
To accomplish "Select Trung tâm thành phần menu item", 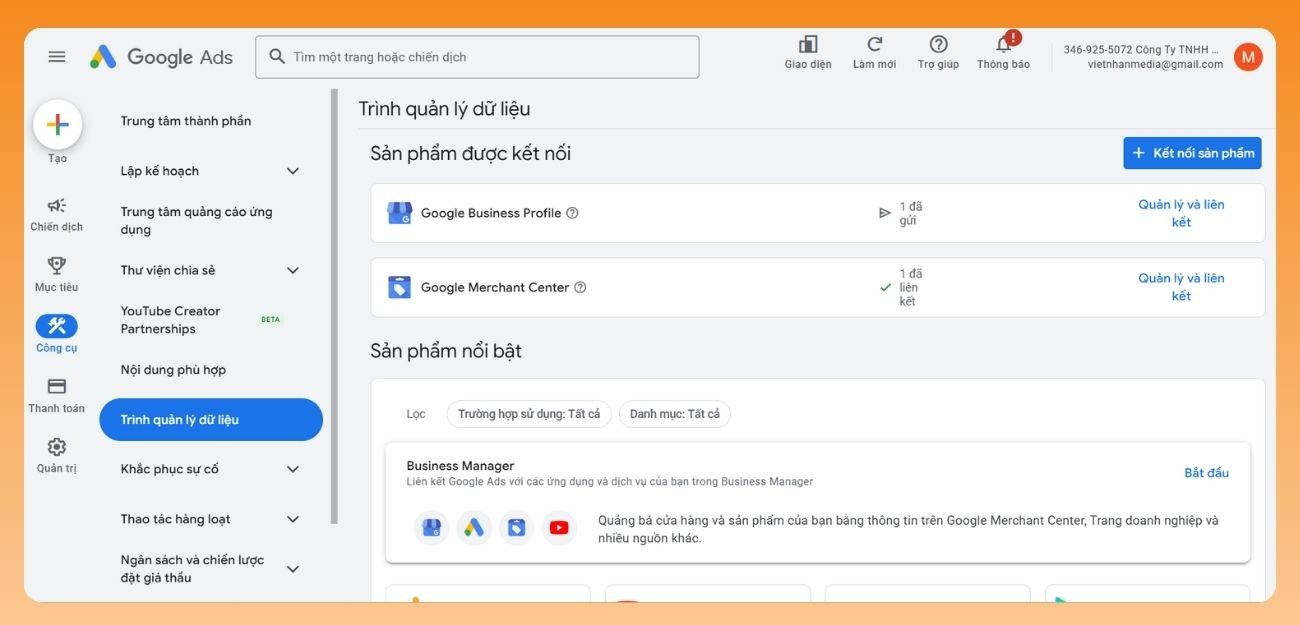I will (x=186, y=121).
